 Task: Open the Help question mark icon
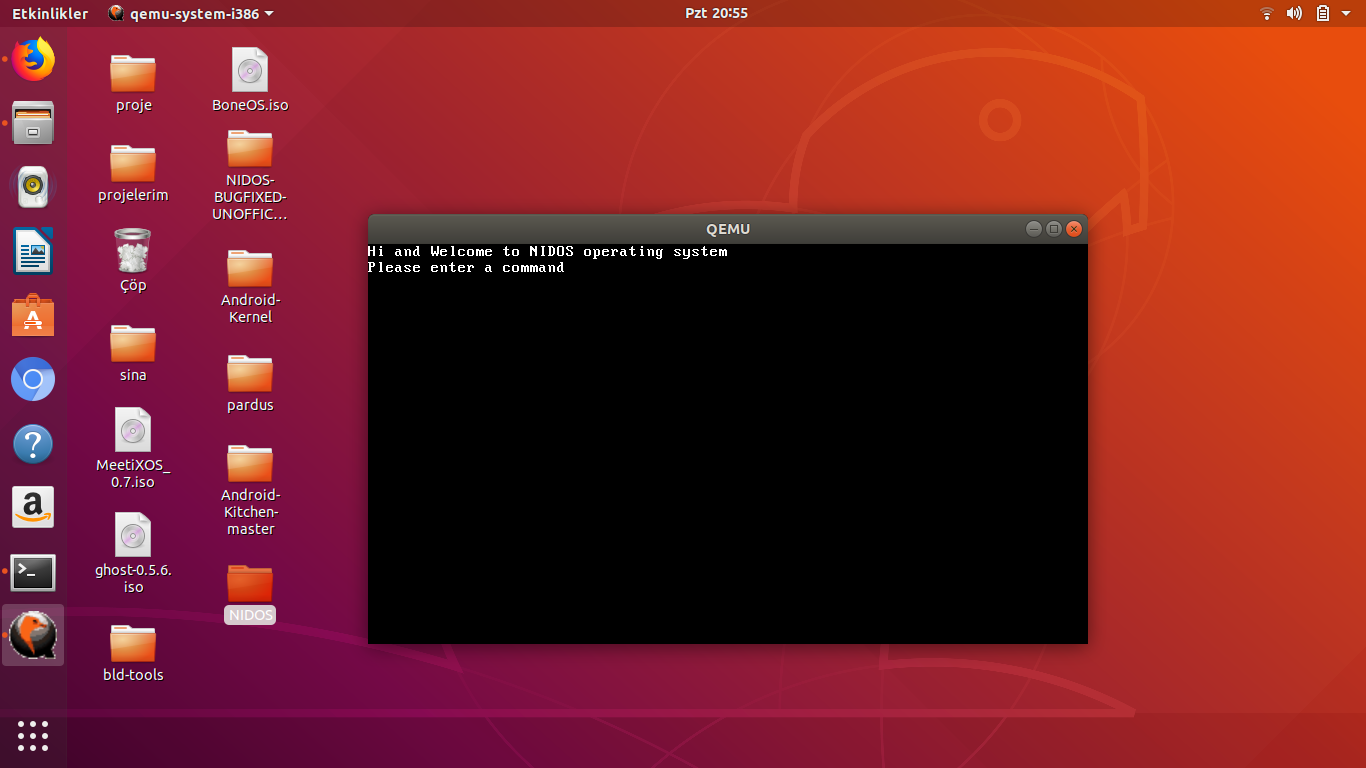coord(33,443)
